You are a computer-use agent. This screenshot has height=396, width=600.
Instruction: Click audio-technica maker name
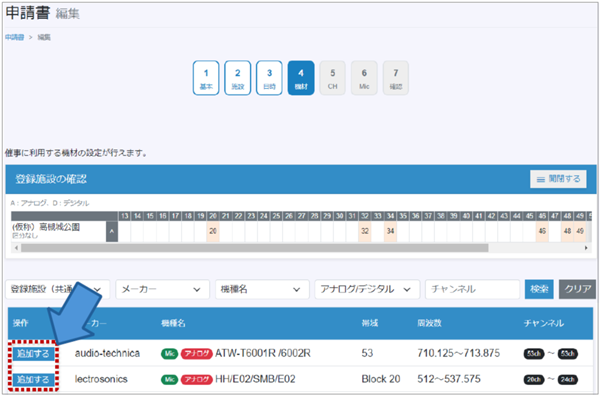point(107,353)
